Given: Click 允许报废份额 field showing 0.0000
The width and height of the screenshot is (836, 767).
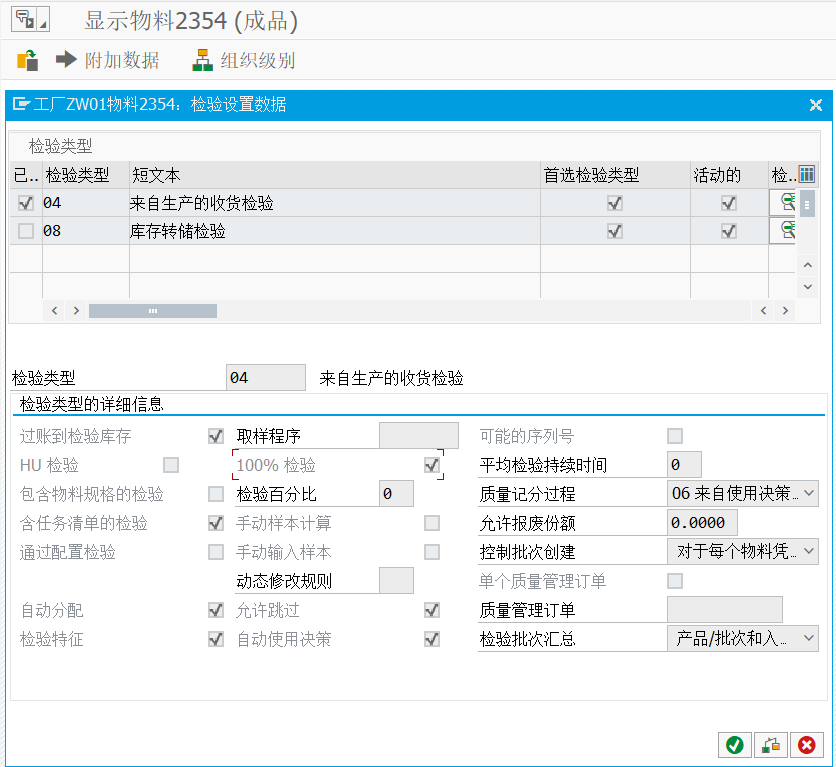Looking at the screenshot, I should pos(702,522).
